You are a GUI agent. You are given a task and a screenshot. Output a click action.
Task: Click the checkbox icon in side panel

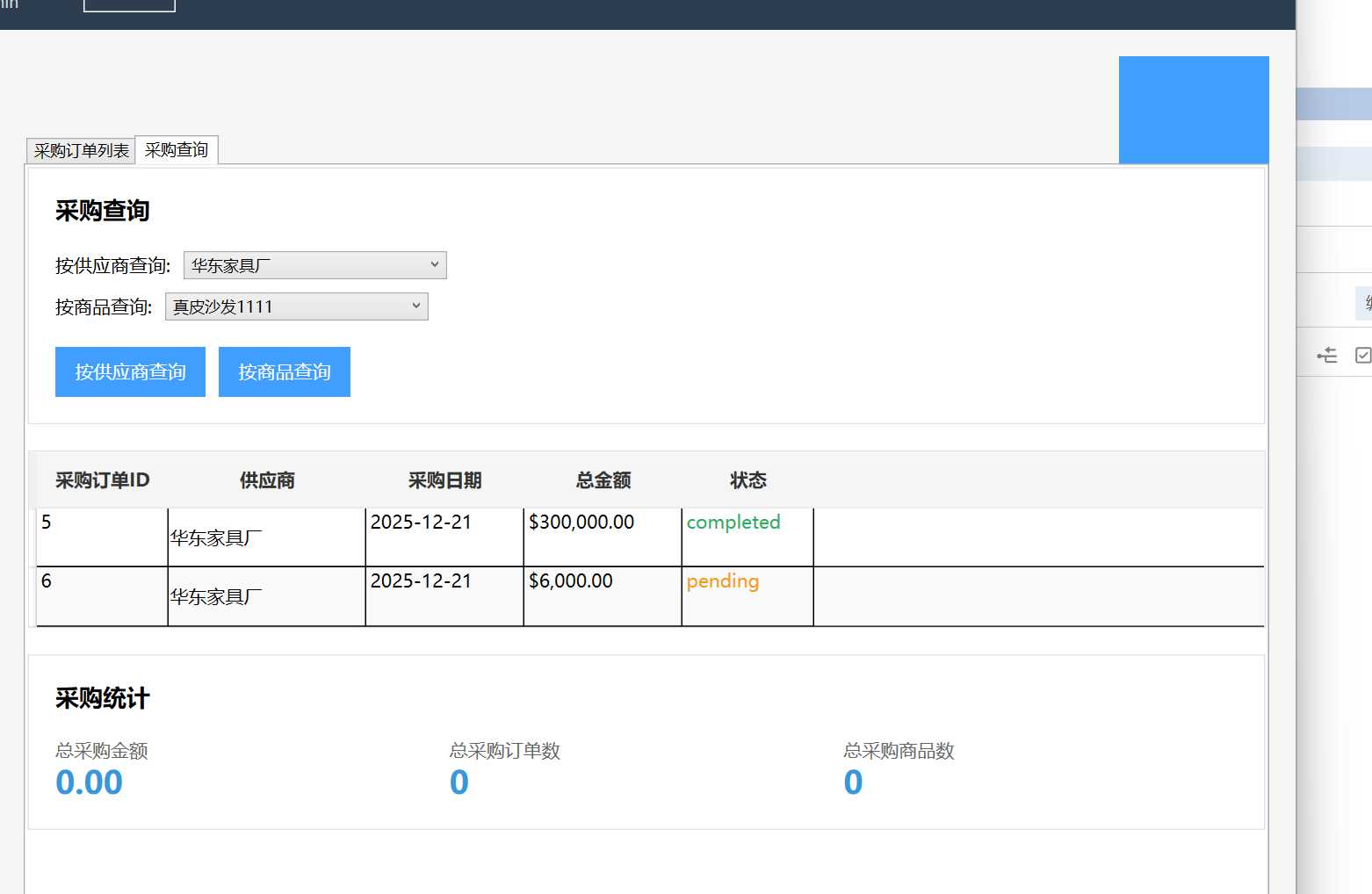(x=1363, y=355)
